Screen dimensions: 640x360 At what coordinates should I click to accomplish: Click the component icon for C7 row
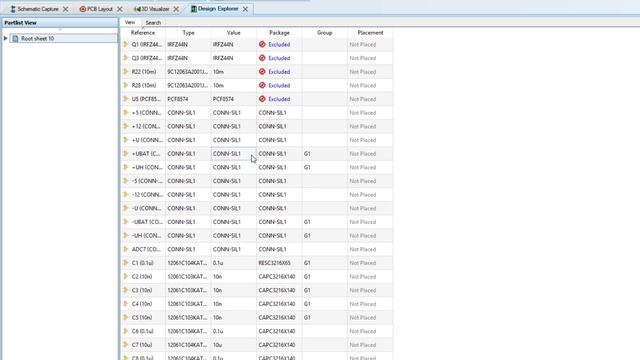(x=126, y=345)
